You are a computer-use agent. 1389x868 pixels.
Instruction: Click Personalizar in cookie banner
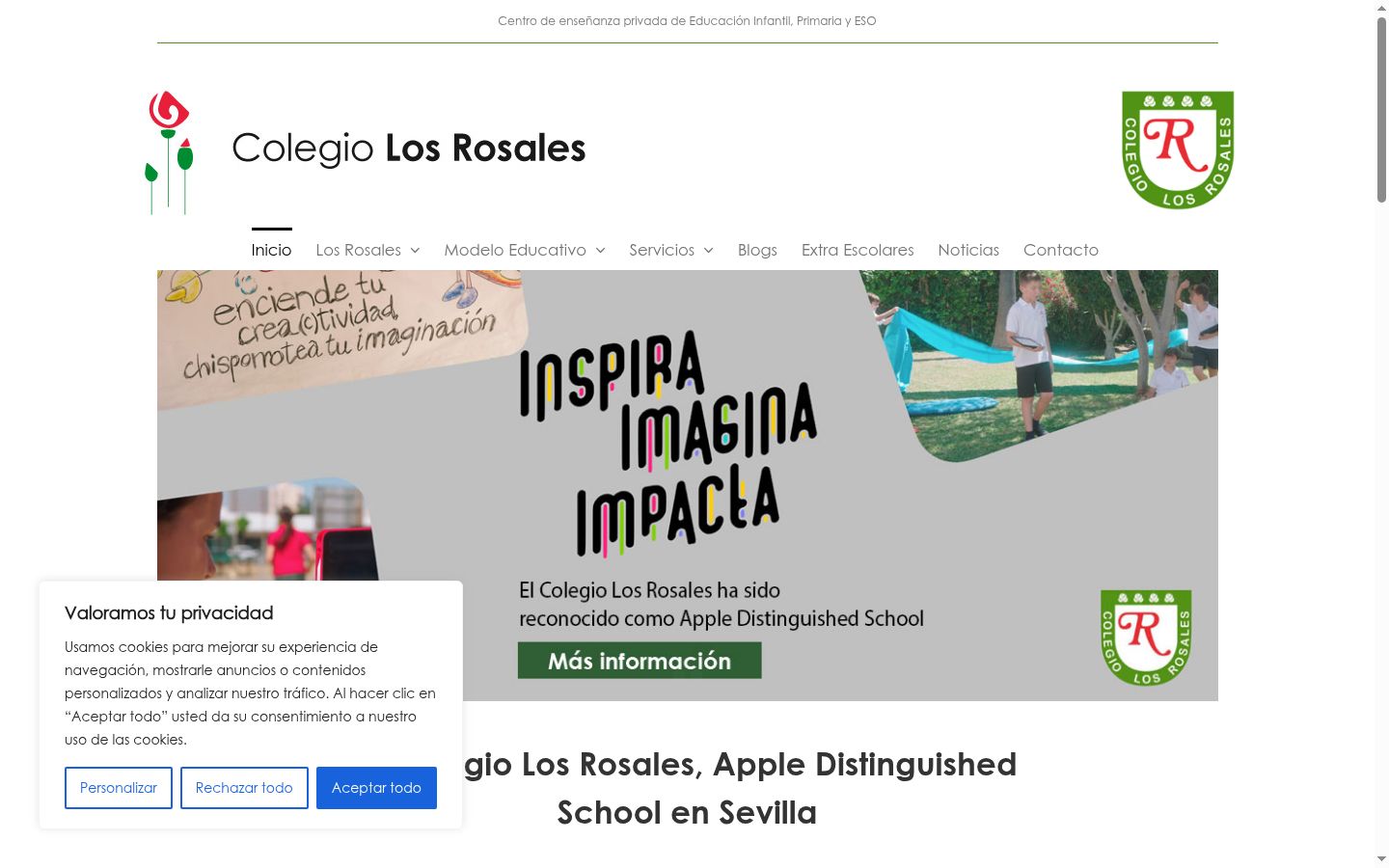click(119, 788)
